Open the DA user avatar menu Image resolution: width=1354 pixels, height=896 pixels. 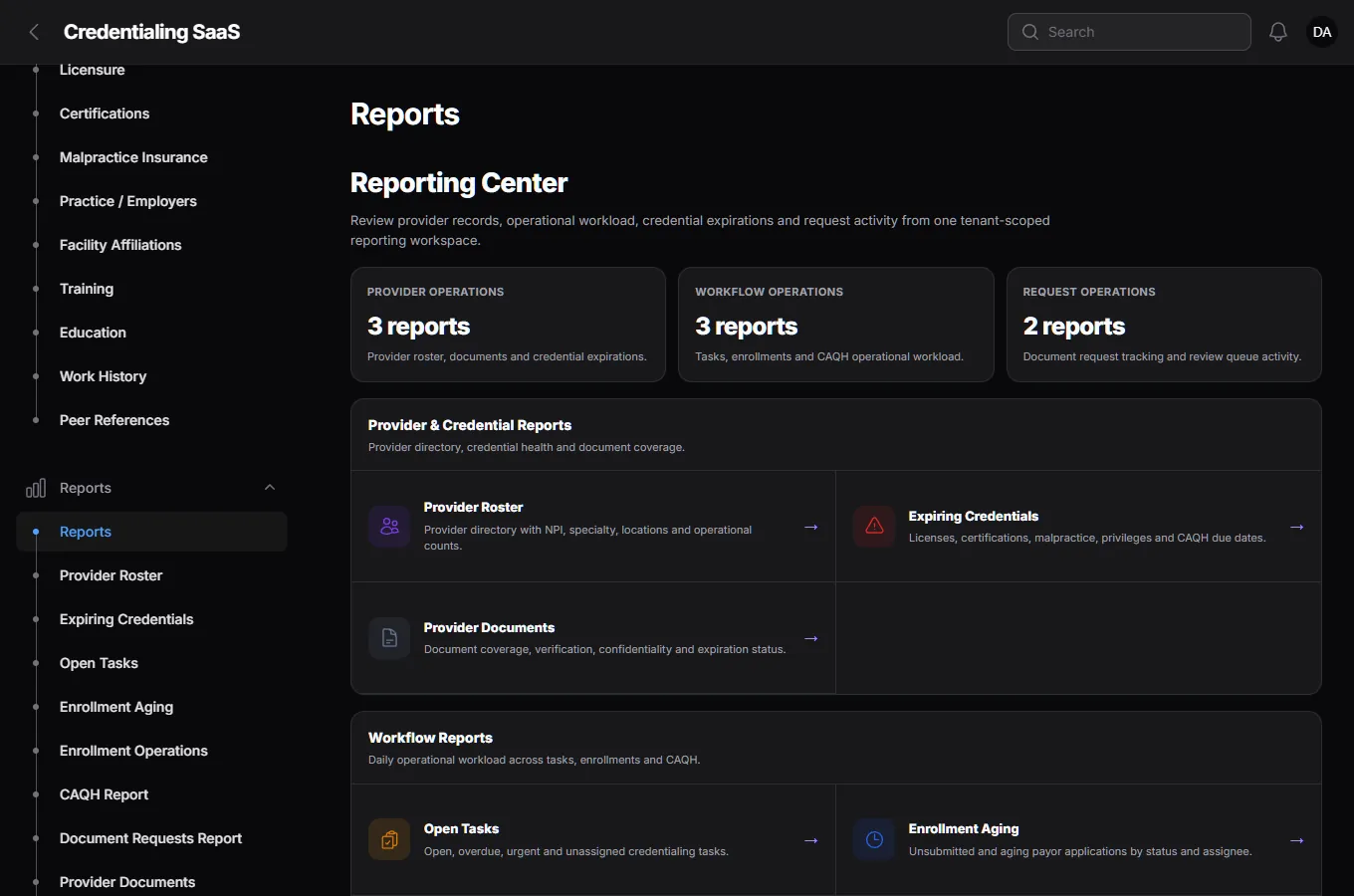tap(1322, 32)
